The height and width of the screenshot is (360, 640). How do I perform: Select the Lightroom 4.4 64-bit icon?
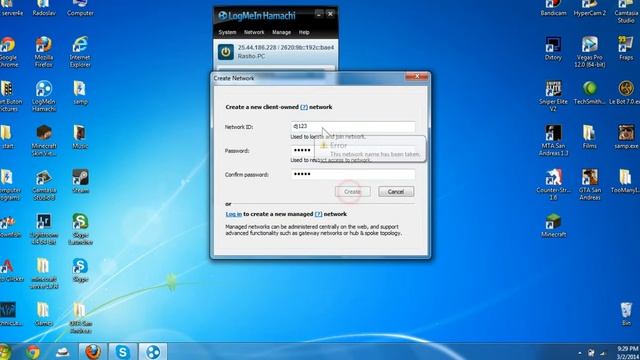coord(44,229)
